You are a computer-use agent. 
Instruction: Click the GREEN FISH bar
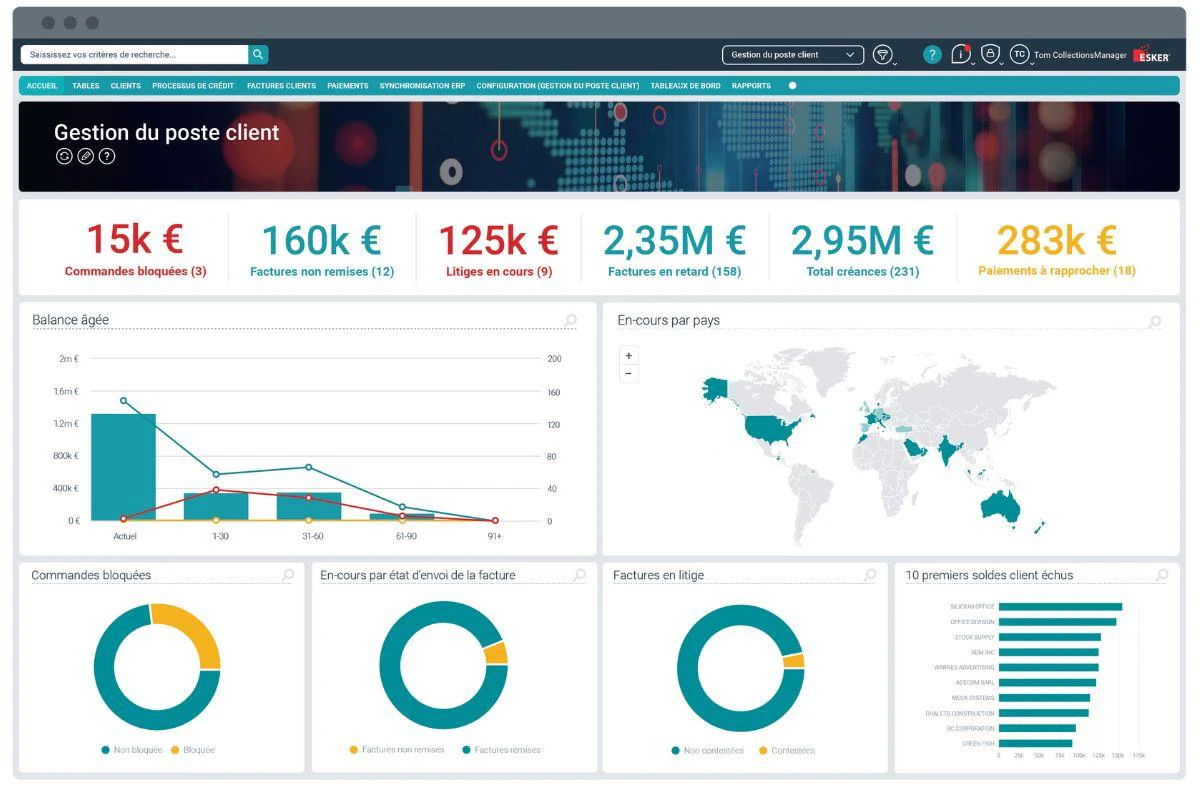[x=1036, y=743]
